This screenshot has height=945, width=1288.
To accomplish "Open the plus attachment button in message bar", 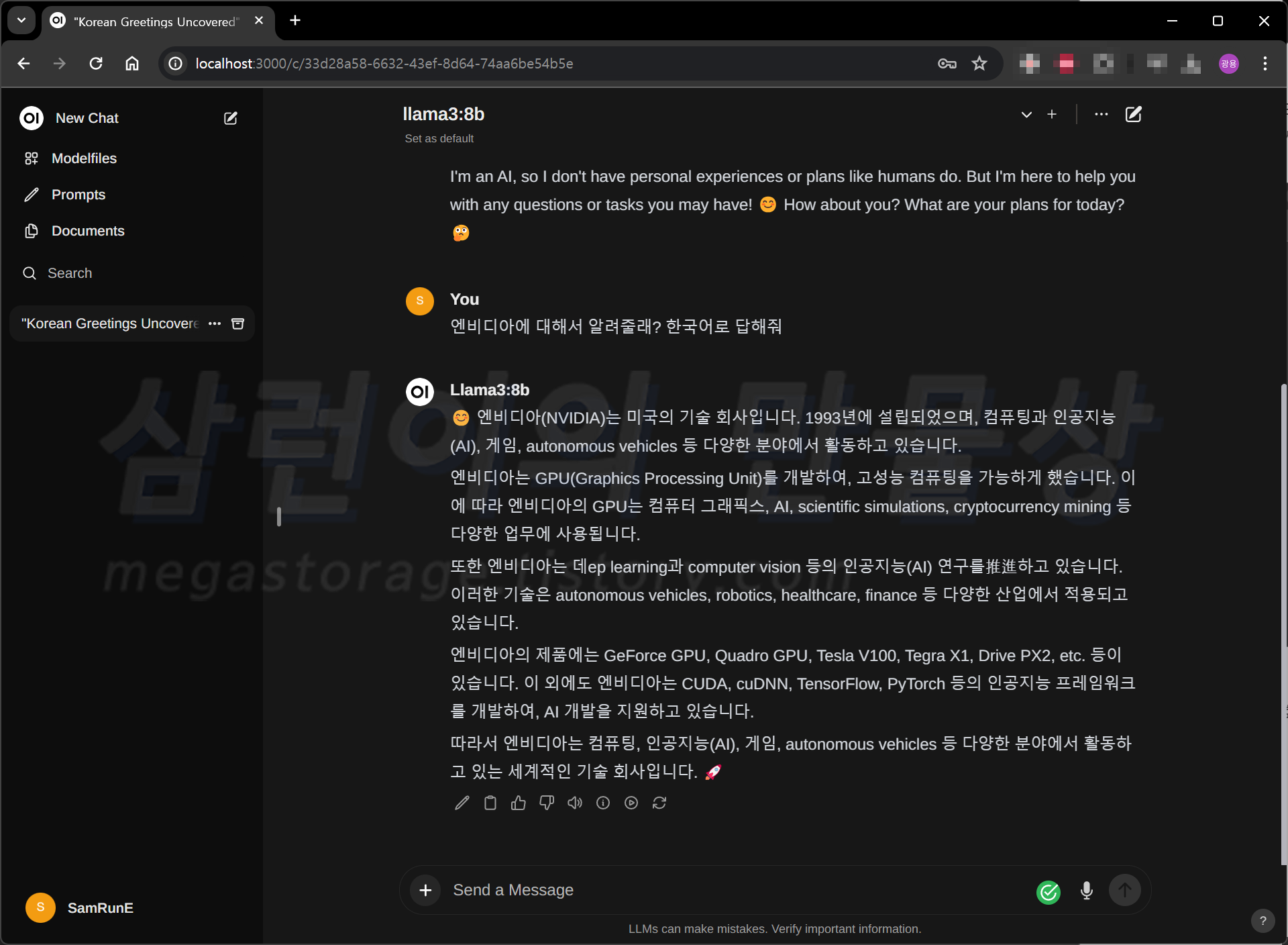I will 425,891.
